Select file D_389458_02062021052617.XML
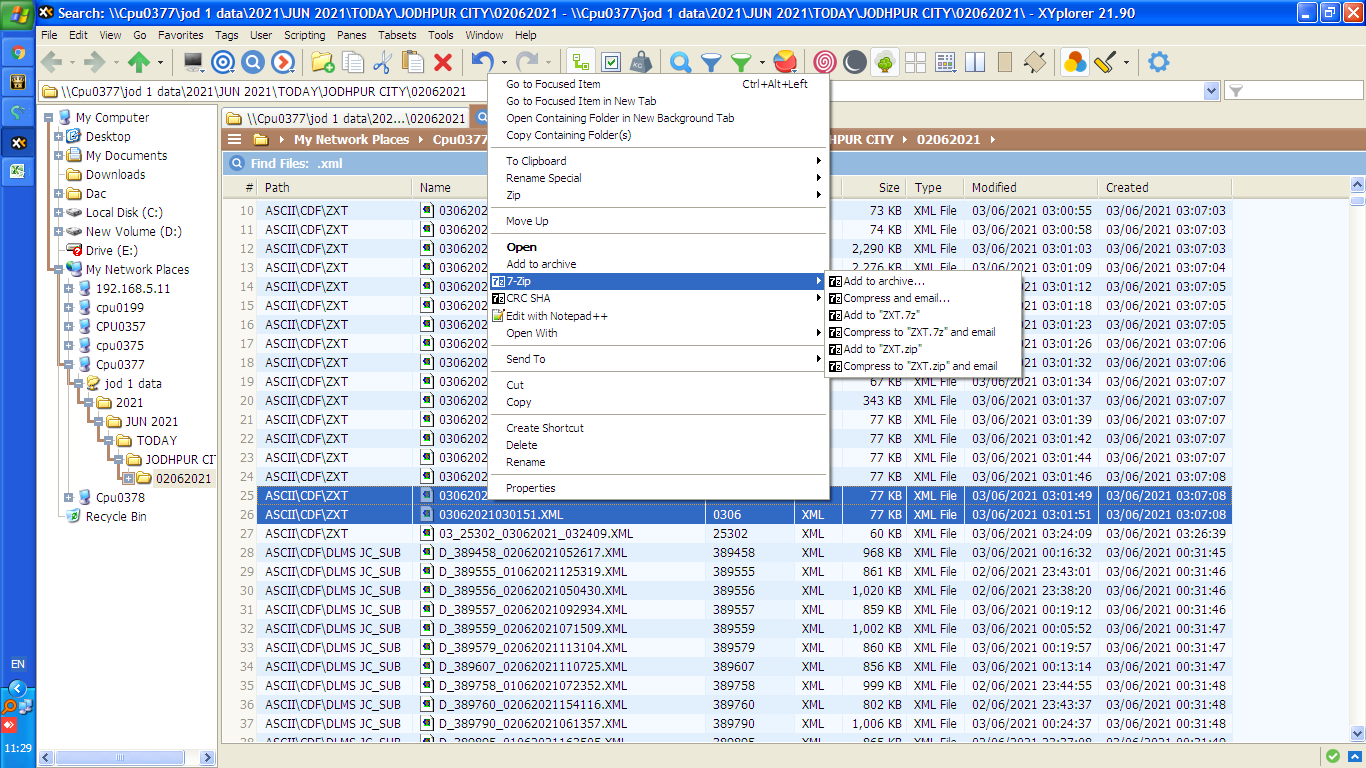Screen dimensions: 1366x768 click(533, 553)
